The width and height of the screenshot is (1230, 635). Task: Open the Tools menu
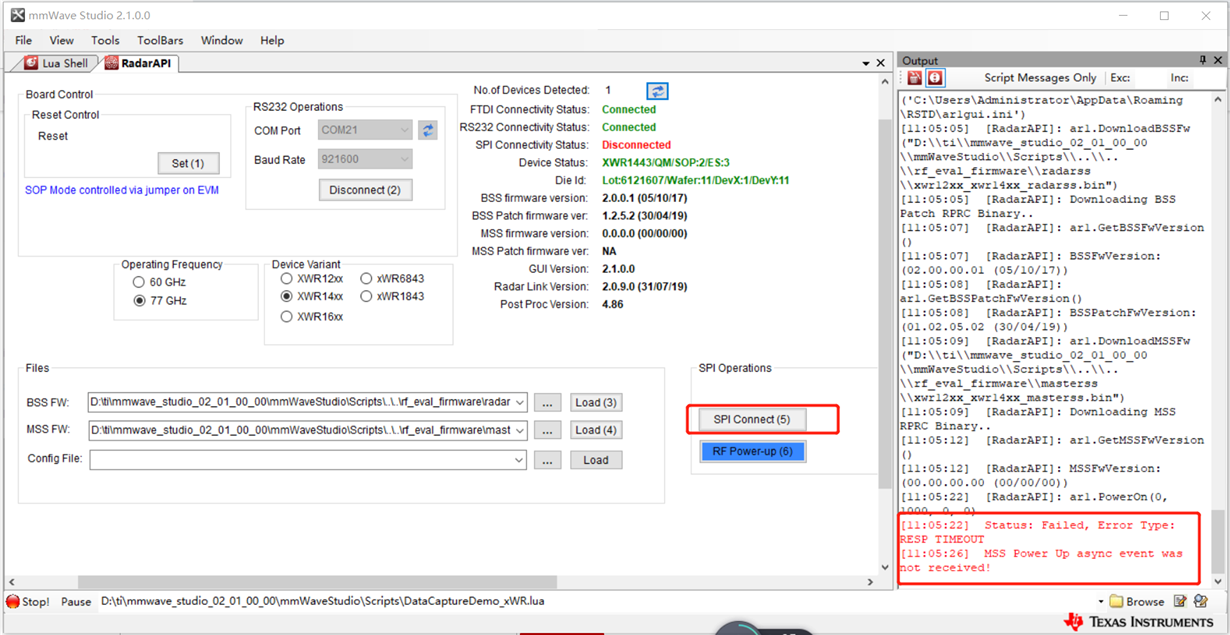click(105, 40)
